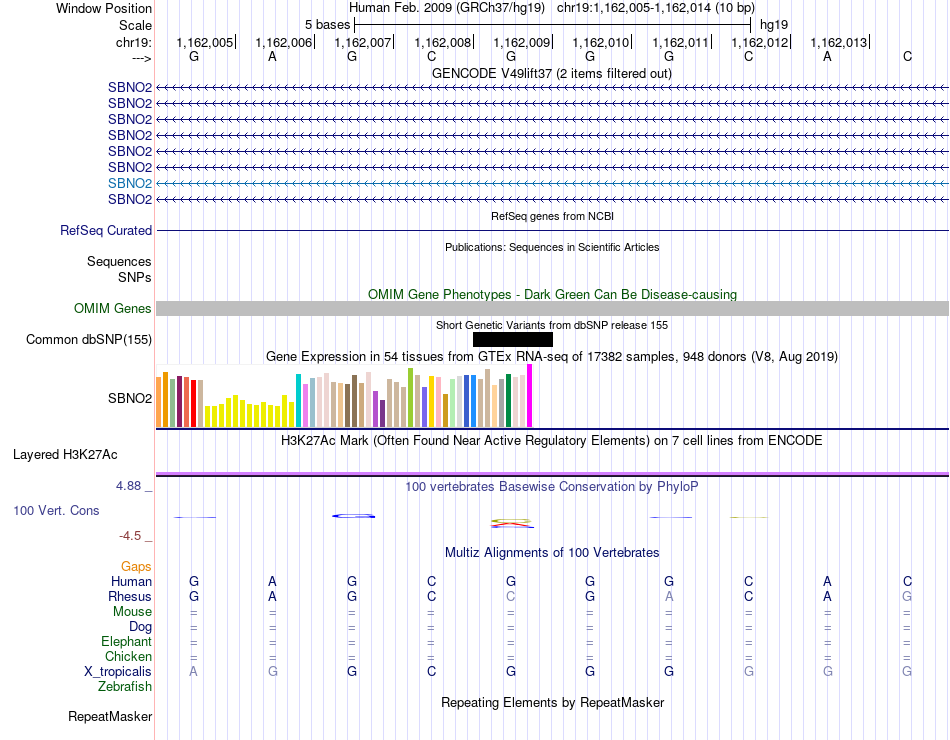Click the Scale label
The width and height of the screenshot is (950, 740).
135,25
